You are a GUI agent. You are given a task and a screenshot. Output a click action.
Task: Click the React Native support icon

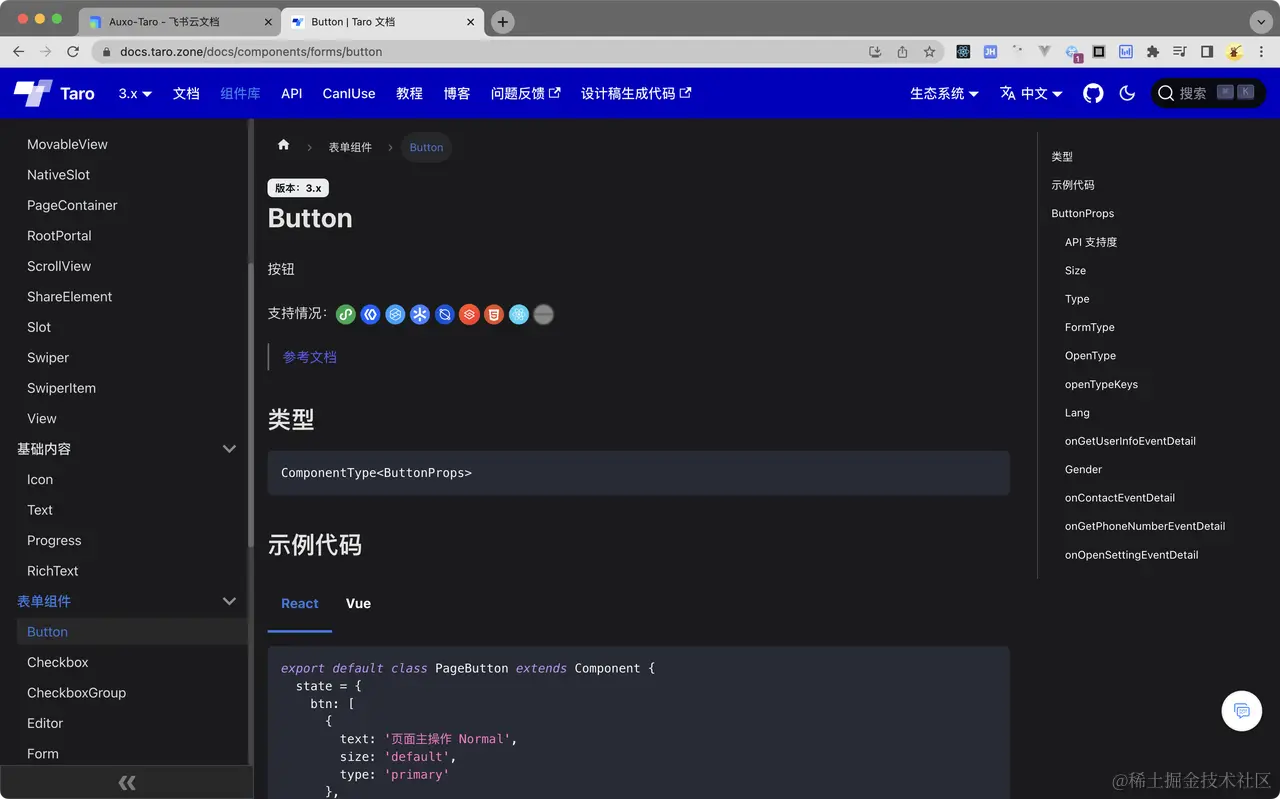pyautogui.click(x=519, y=314)
